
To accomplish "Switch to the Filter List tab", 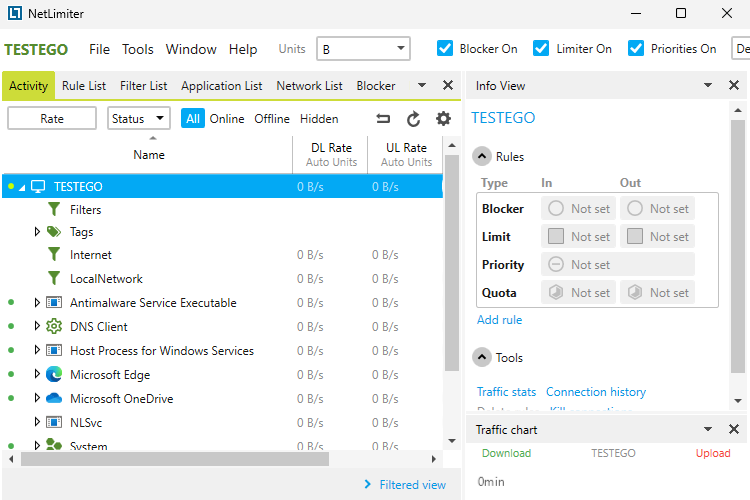I will point(143,86).
